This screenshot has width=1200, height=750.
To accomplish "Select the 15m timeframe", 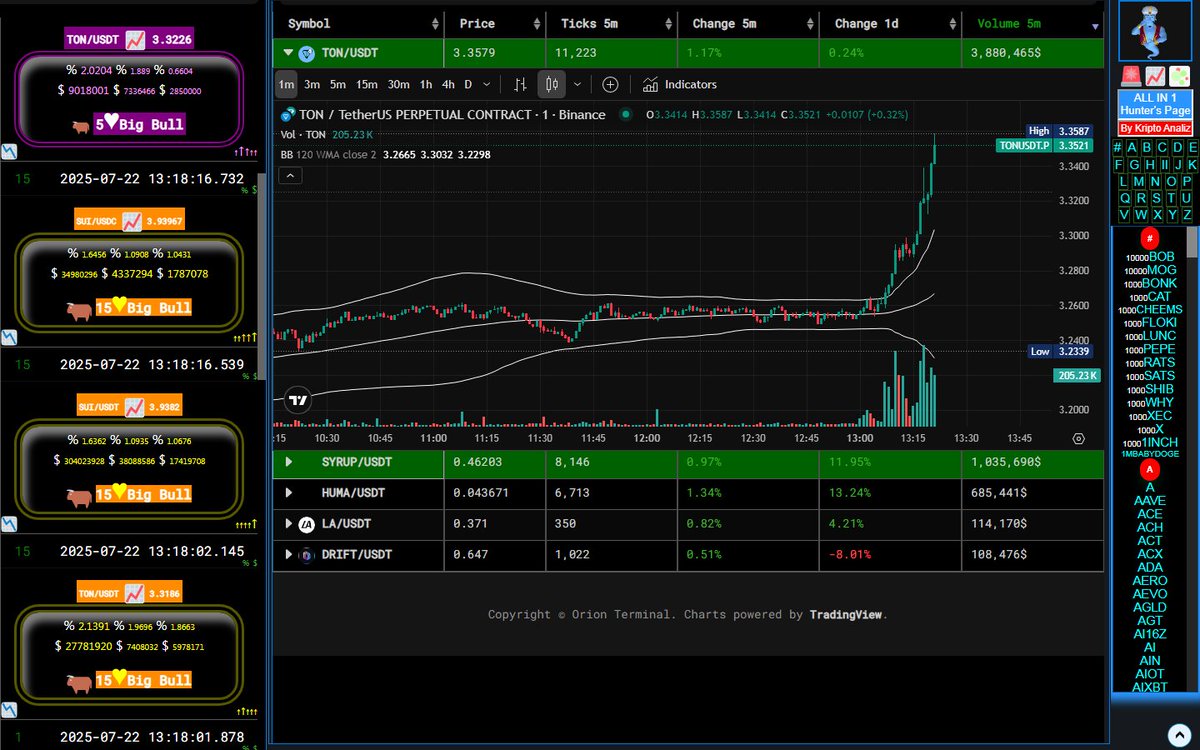I will [367, 85].
